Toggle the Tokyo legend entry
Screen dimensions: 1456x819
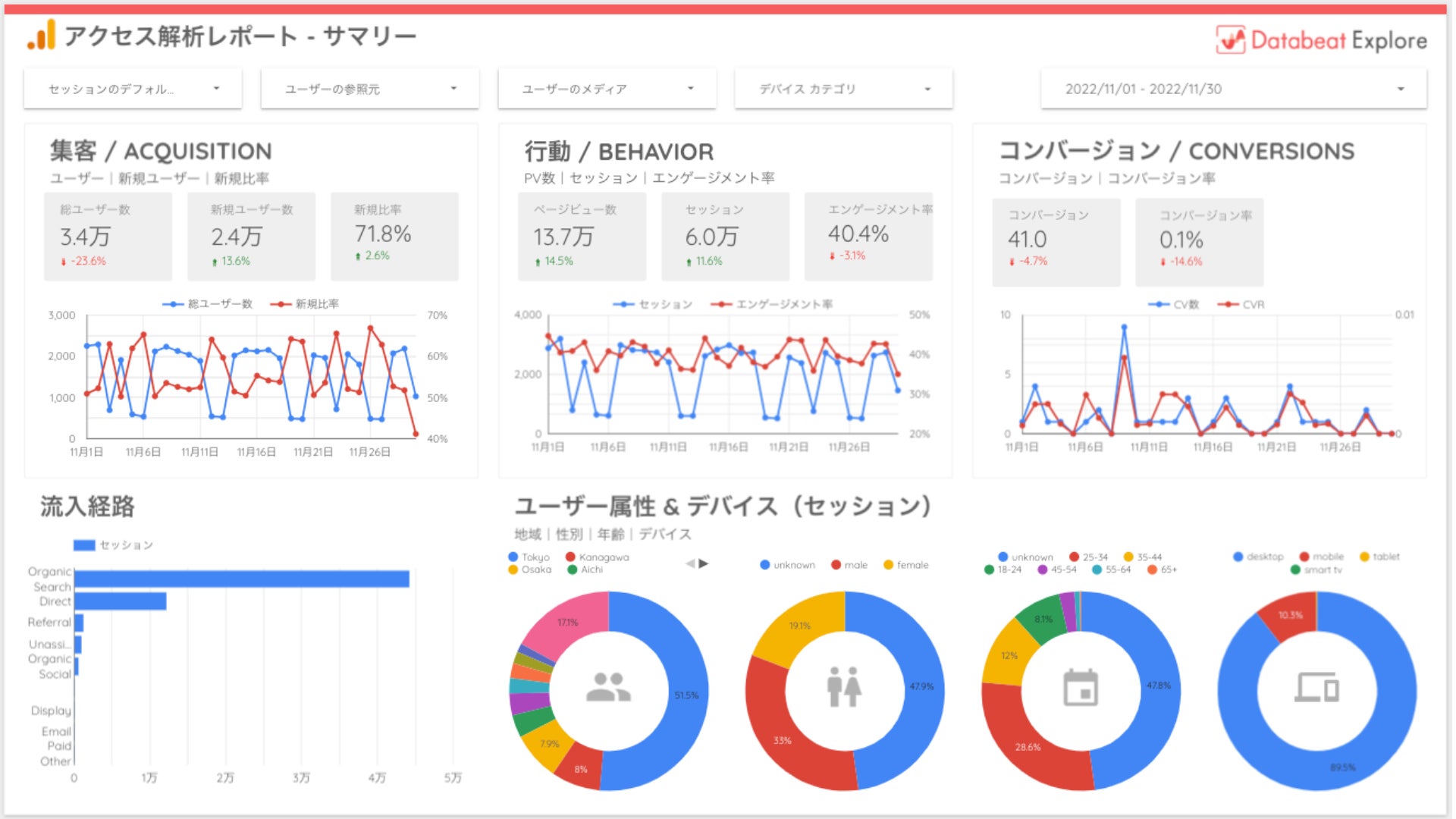pyautogui.click(x=529, y=557)
